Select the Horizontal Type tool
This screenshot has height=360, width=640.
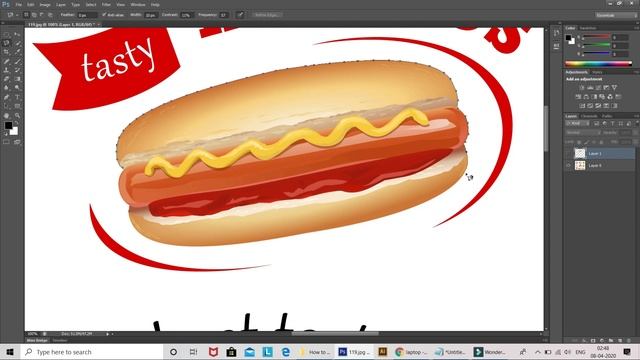coord(17,97)
